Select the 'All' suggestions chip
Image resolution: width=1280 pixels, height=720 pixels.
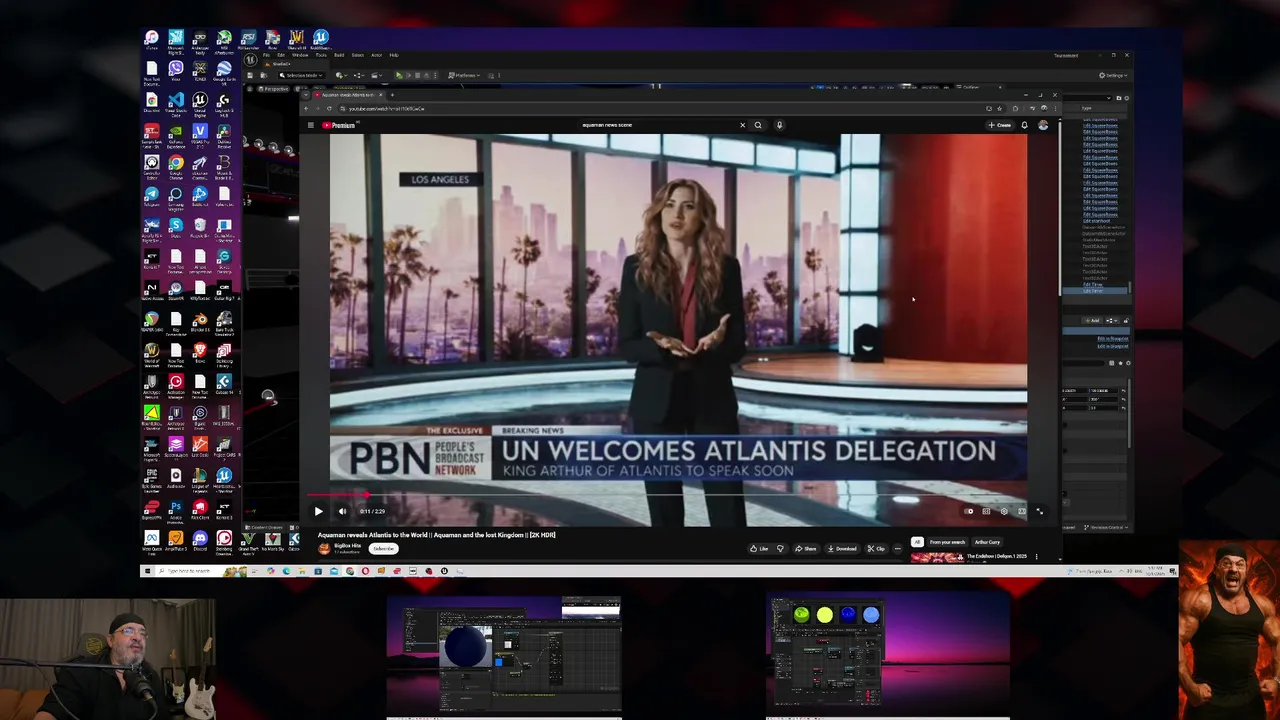tap(917, 542)
